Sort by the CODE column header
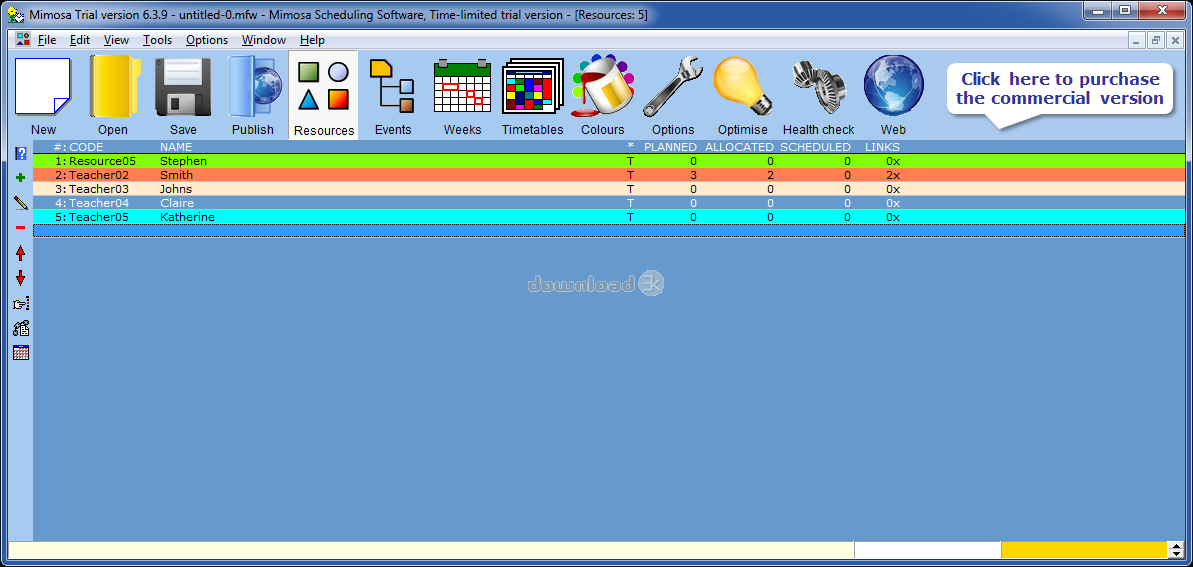The height and width of the screenshot is (567, 1193). (x=86, y=147)
